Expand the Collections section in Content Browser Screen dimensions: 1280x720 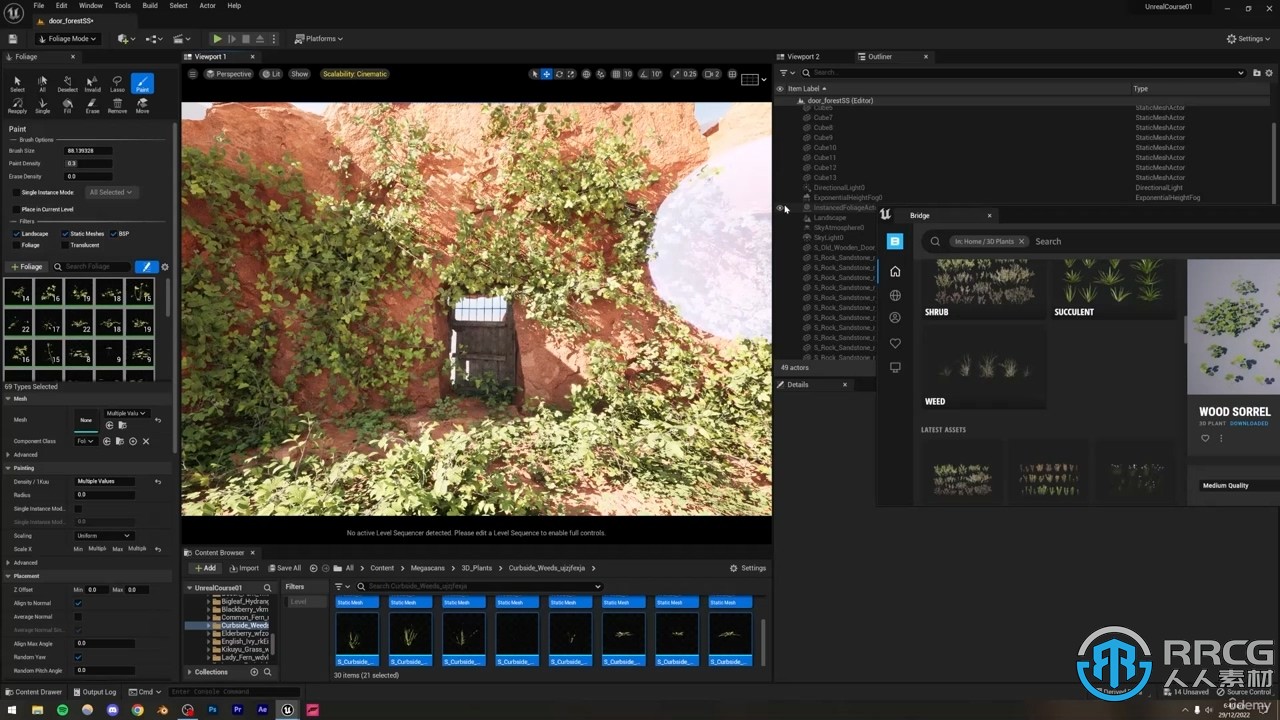pyautogui.click(x=190, y=672)
